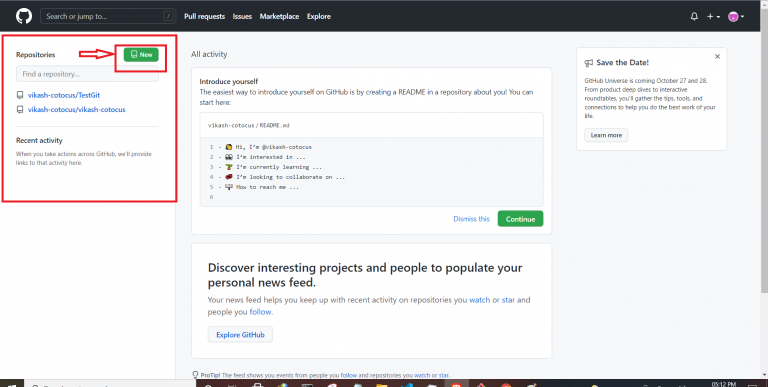Click the Find a repository field

[87, 74]
